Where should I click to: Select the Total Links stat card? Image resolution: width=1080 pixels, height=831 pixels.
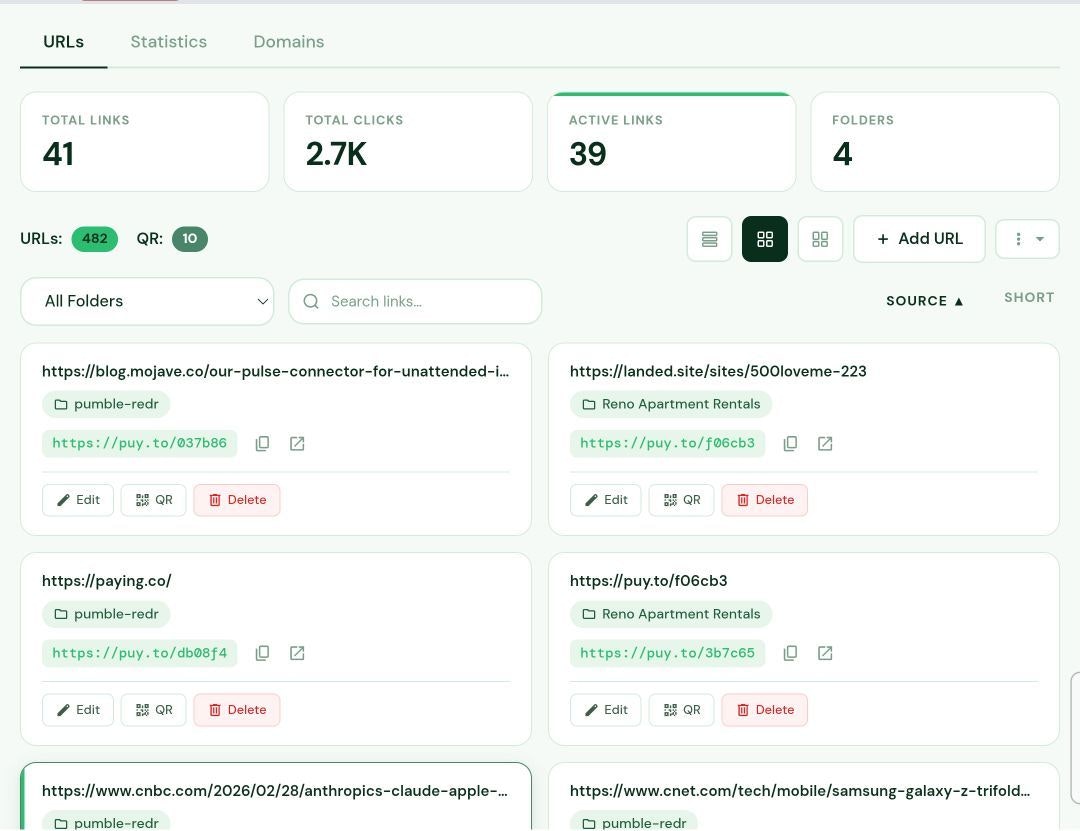coord(145,142)
